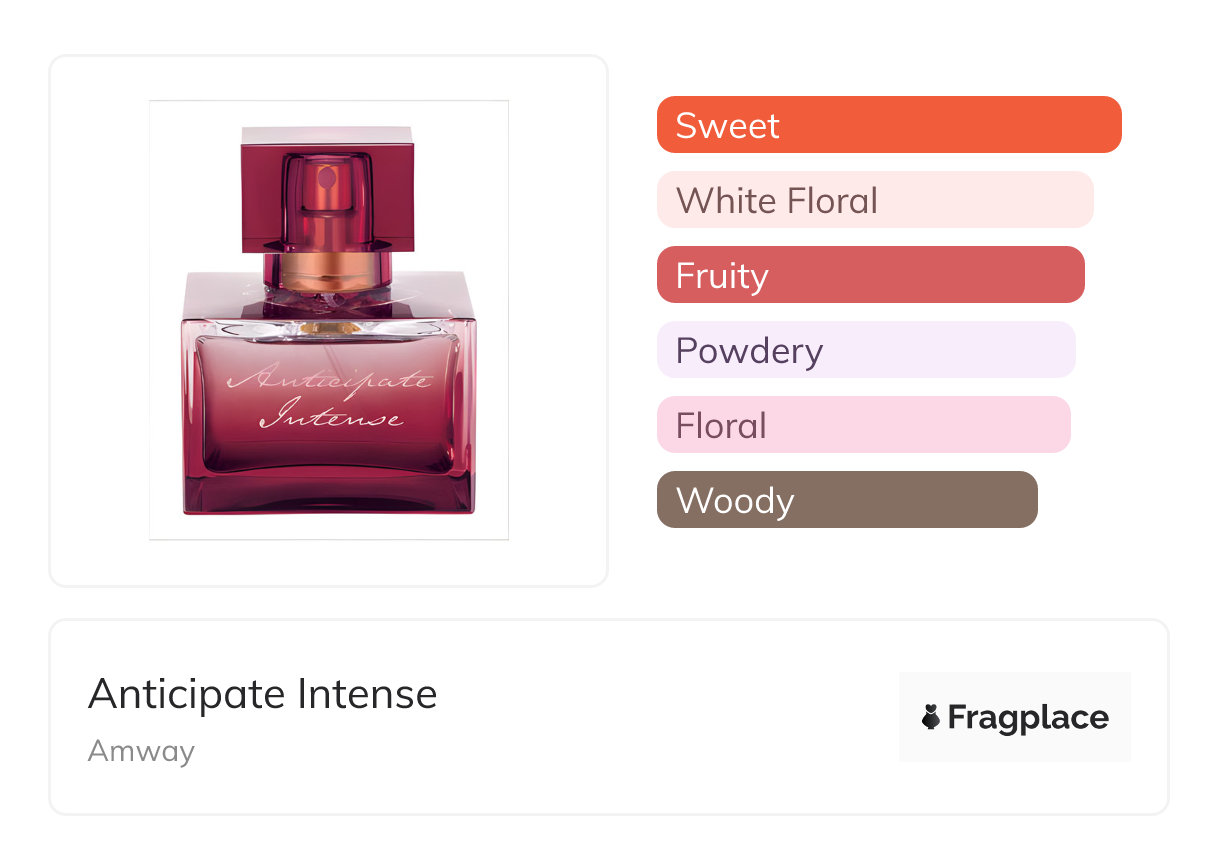Click the Woody label text
The image size is (1218, 864).
(734, 501)
